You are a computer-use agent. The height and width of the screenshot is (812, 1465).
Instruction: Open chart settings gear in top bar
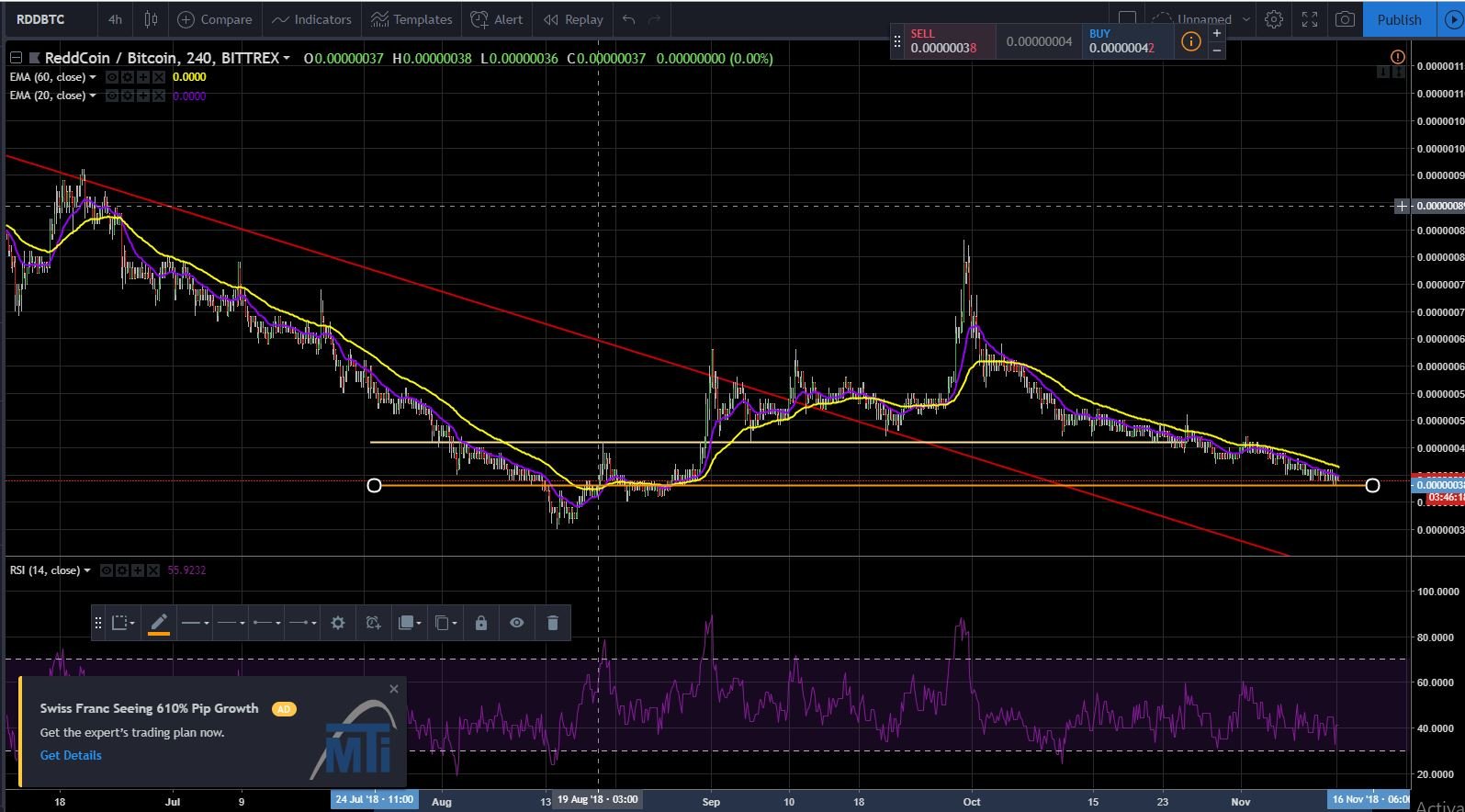coord(1274,19)
